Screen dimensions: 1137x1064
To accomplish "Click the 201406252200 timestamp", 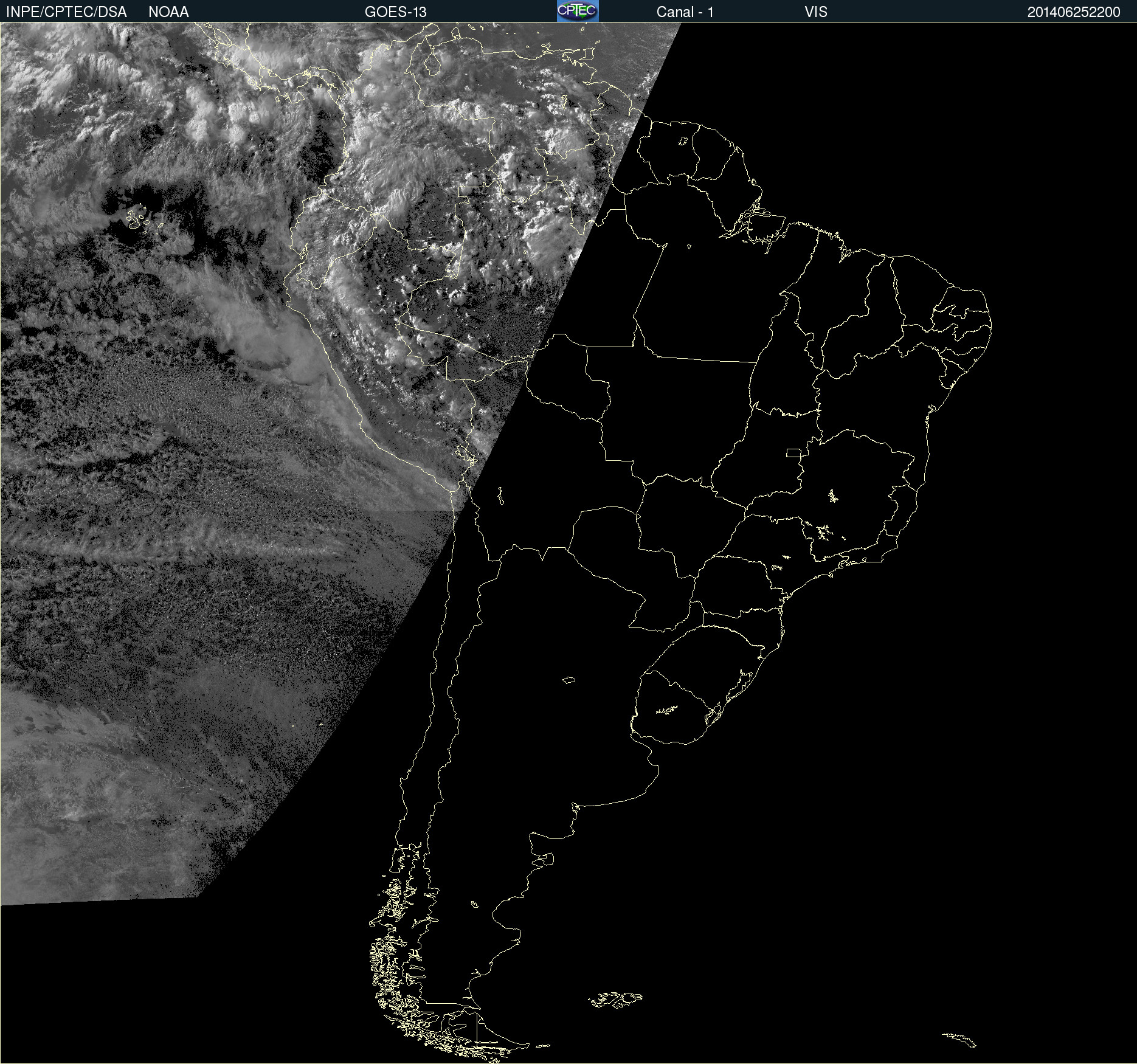I will 1074,12.
